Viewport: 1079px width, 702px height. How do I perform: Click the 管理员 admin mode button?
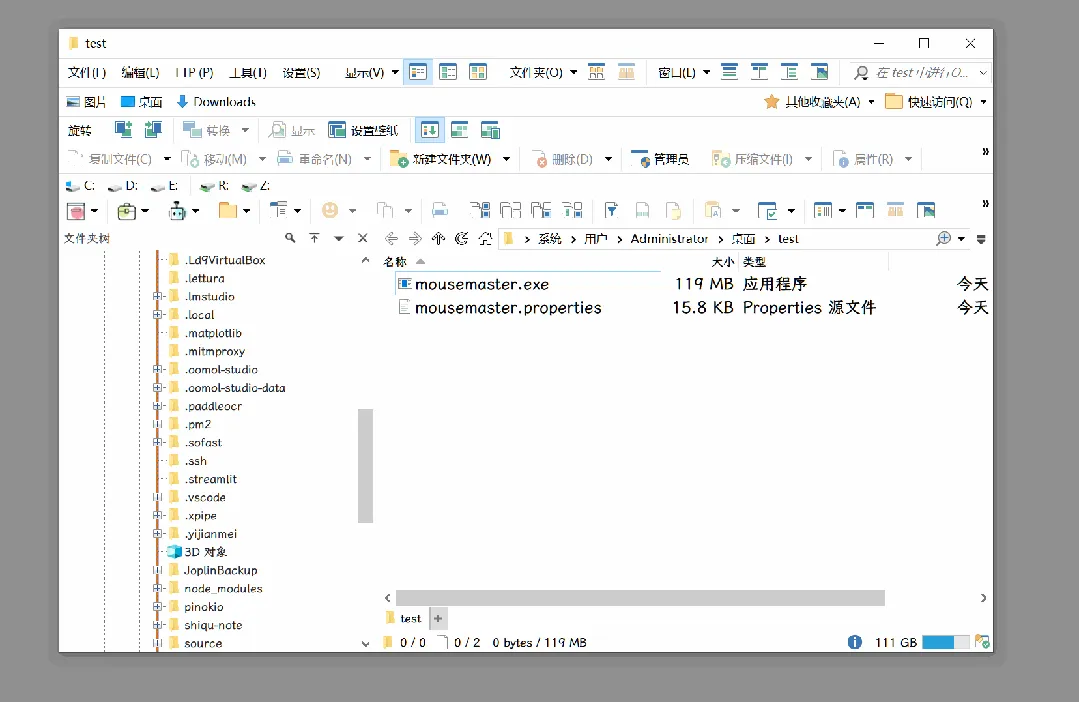pos(659,159)
